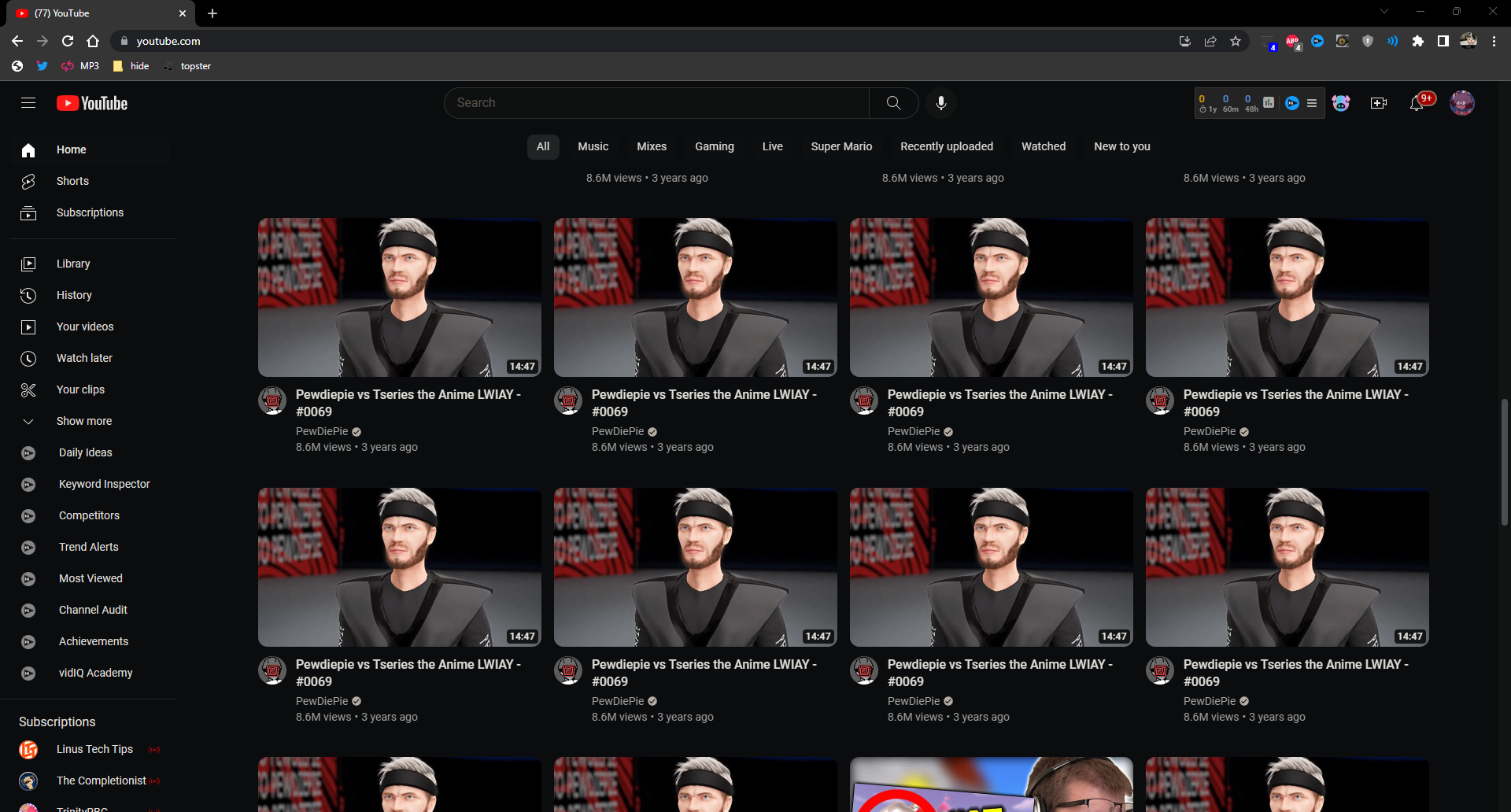Click the share page icon in address bar
The width and height of the screenshot is (1511, 812).
(x=1210, y=41)
